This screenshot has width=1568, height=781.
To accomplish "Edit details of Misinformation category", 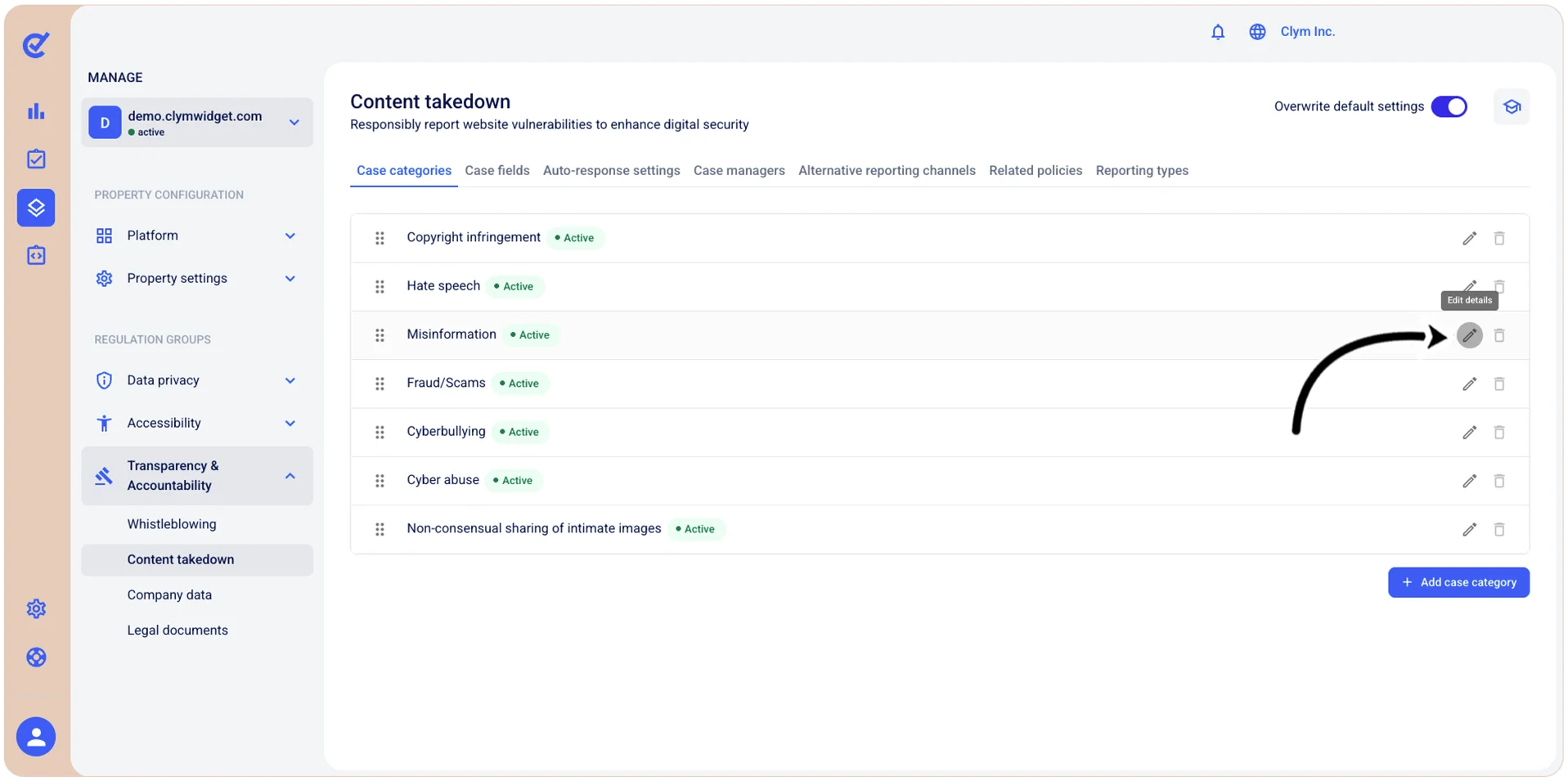I will tap(1470, 335).
